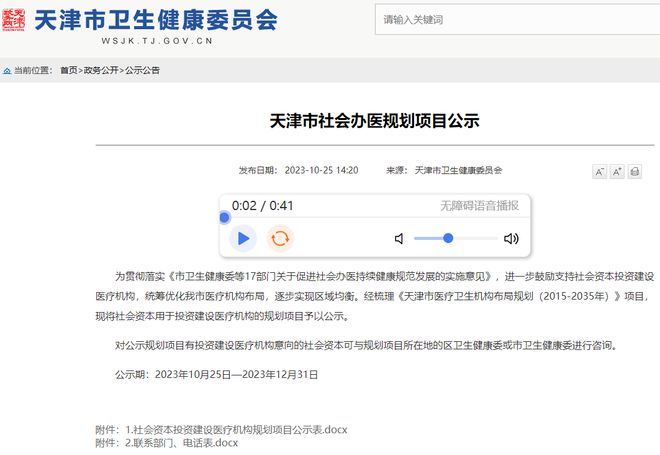
Task: Click the 无障碍语音播报 label
Action: (x=479, y=206)
